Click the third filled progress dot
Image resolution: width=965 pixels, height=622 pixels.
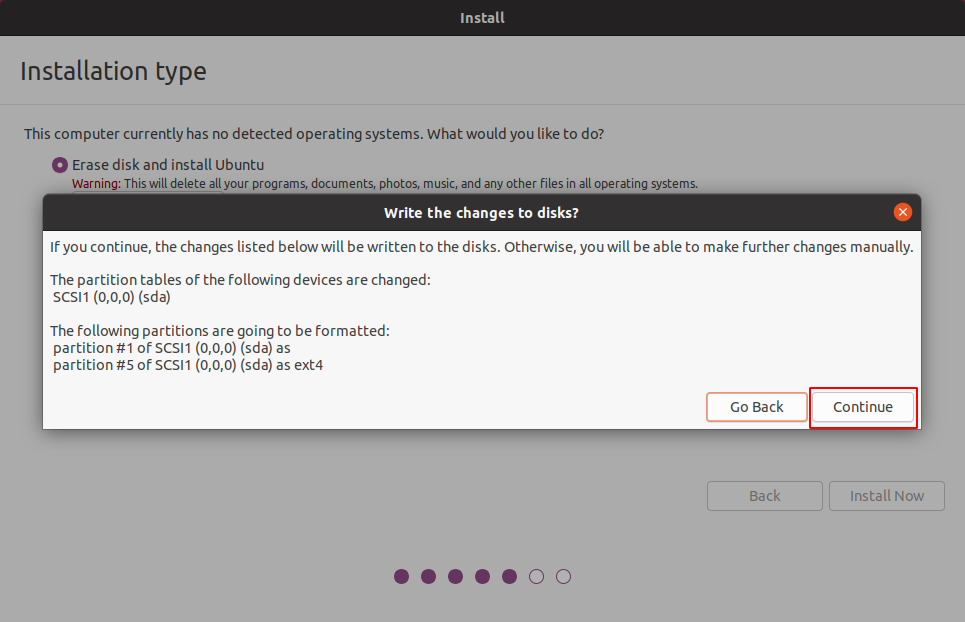pyautogui.click(x=456, y=576)
